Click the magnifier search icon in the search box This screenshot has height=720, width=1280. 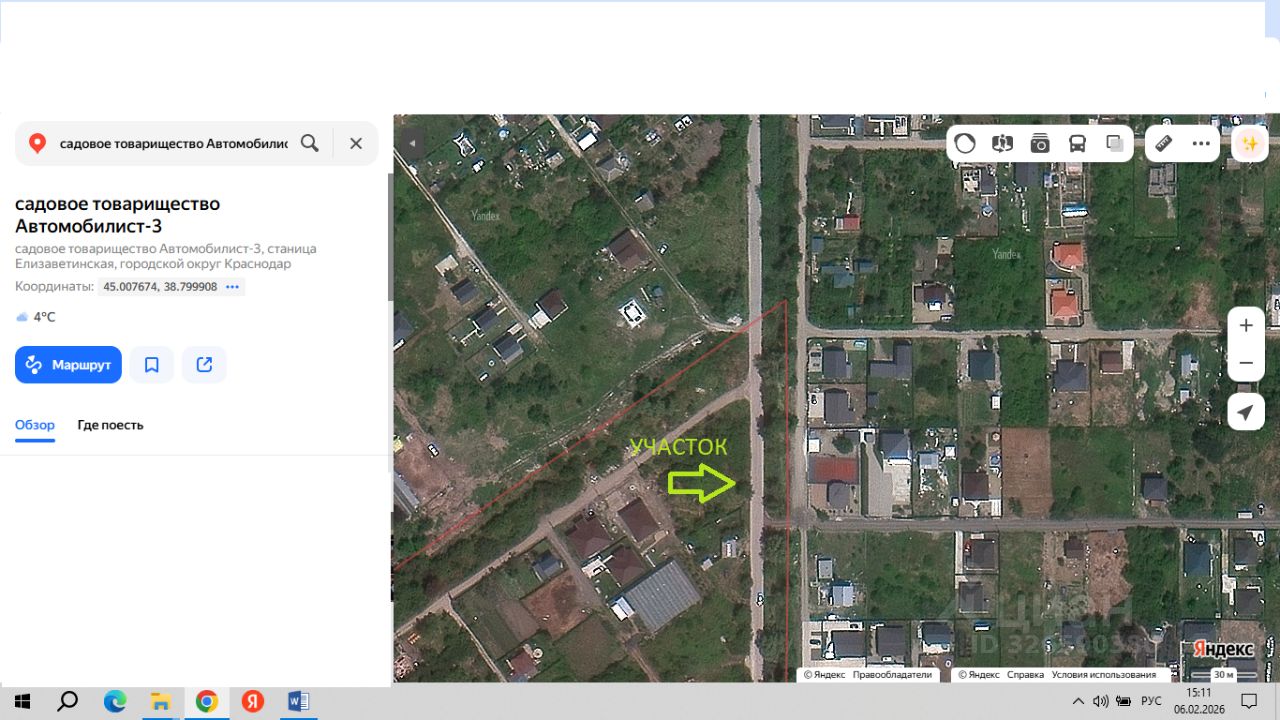click(310, 143)
